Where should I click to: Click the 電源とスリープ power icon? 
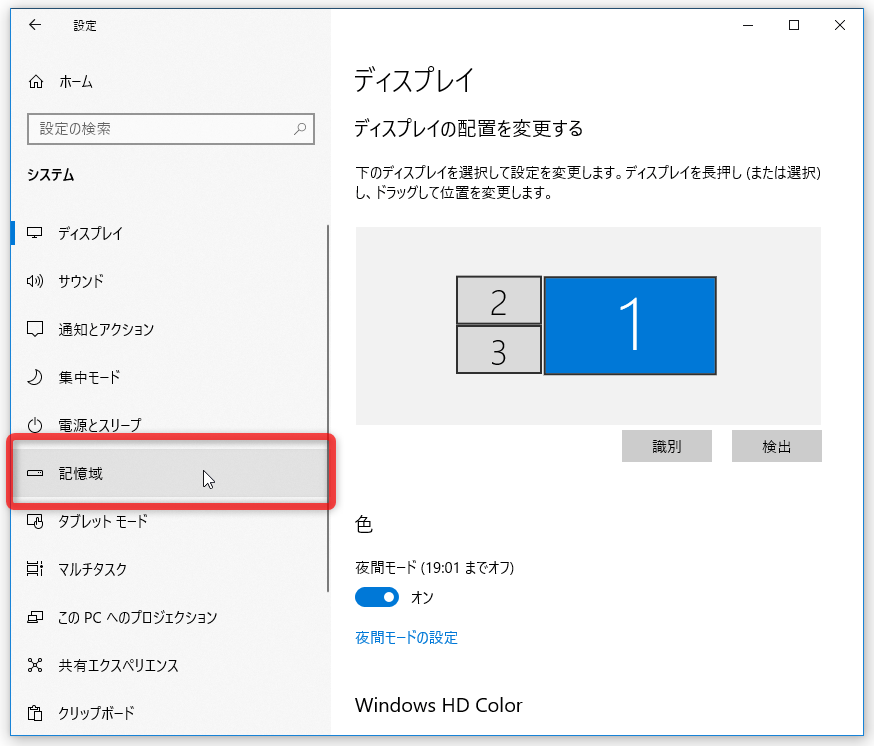pyautogui.click(x=35, y=425)
